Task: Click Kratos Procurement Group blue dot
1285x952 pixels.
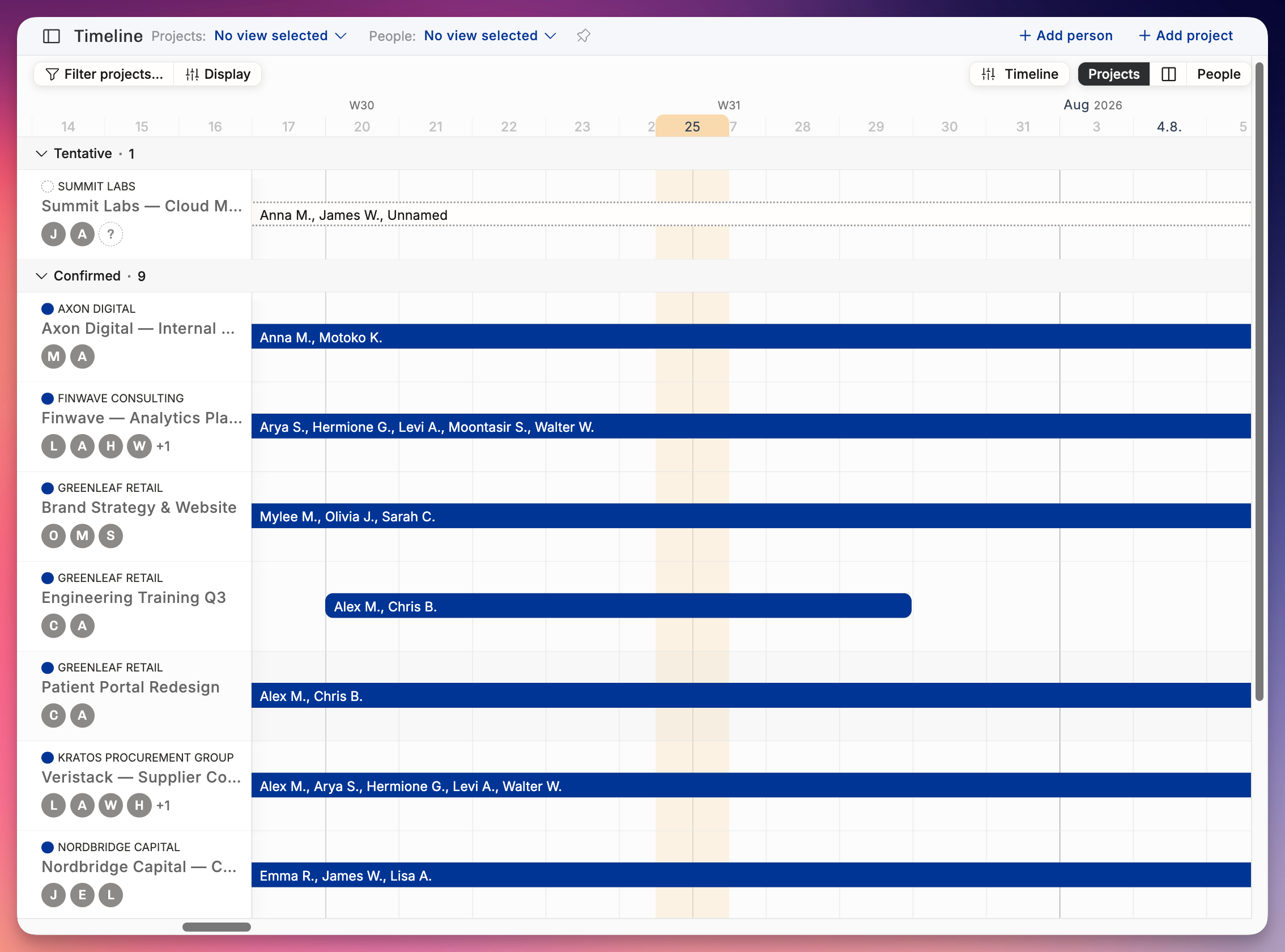Action: [48, 758]
